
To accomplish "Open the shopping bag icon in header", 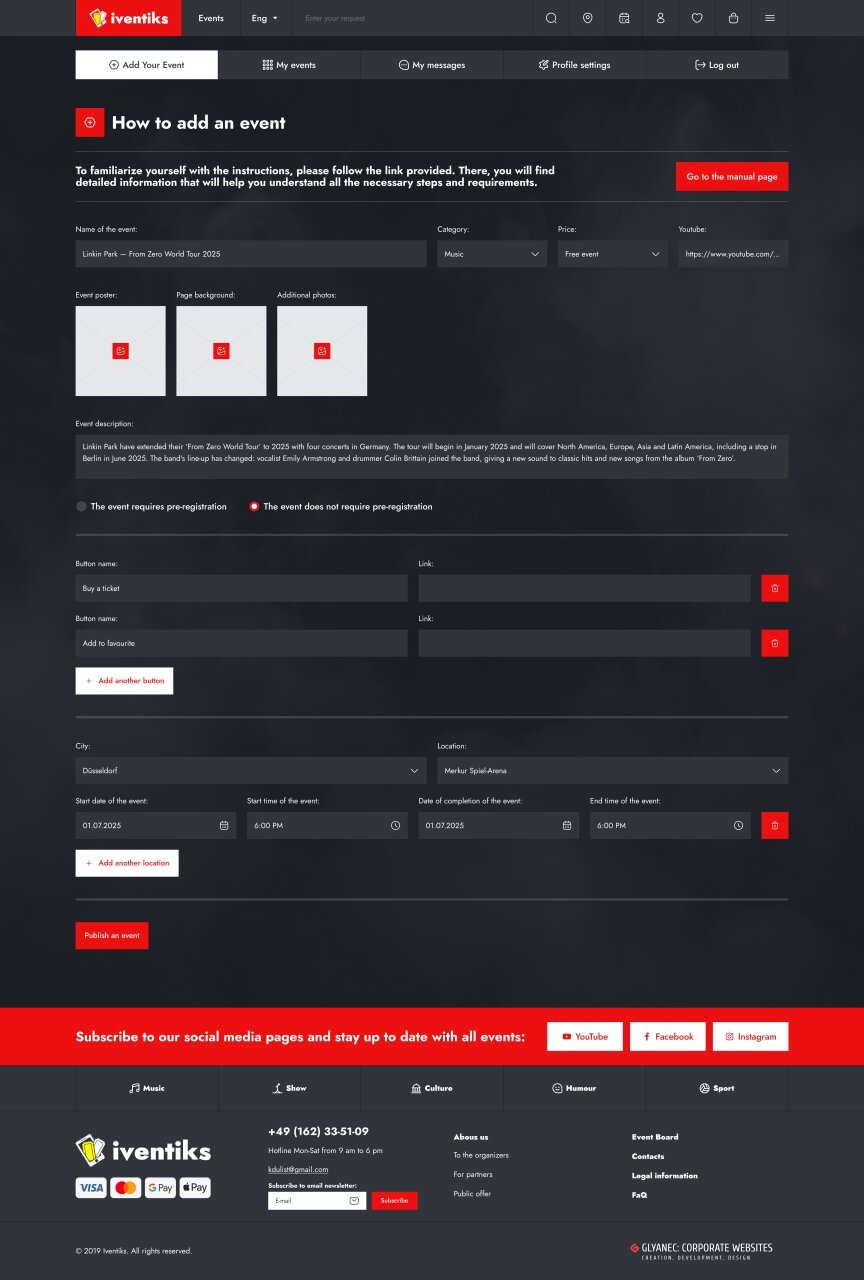I will tap(733, 18).
